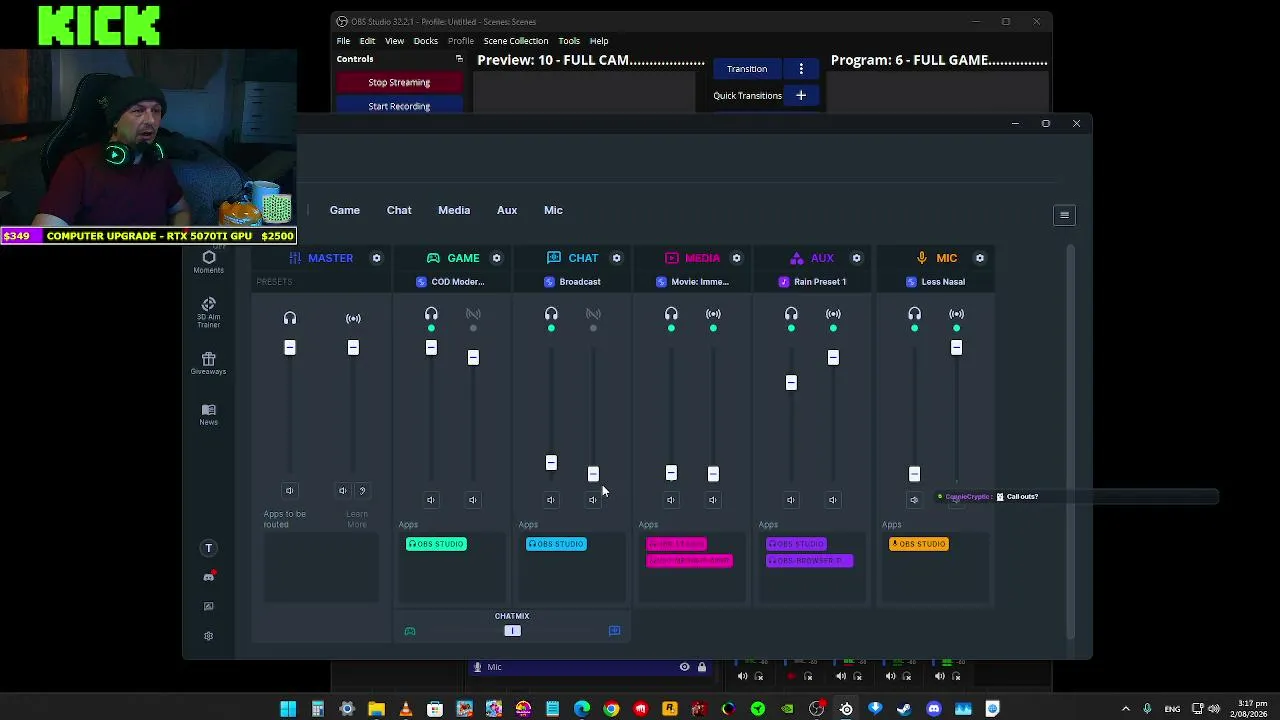
Task: Click Start Recording in OBS
Action: [399, 106]
